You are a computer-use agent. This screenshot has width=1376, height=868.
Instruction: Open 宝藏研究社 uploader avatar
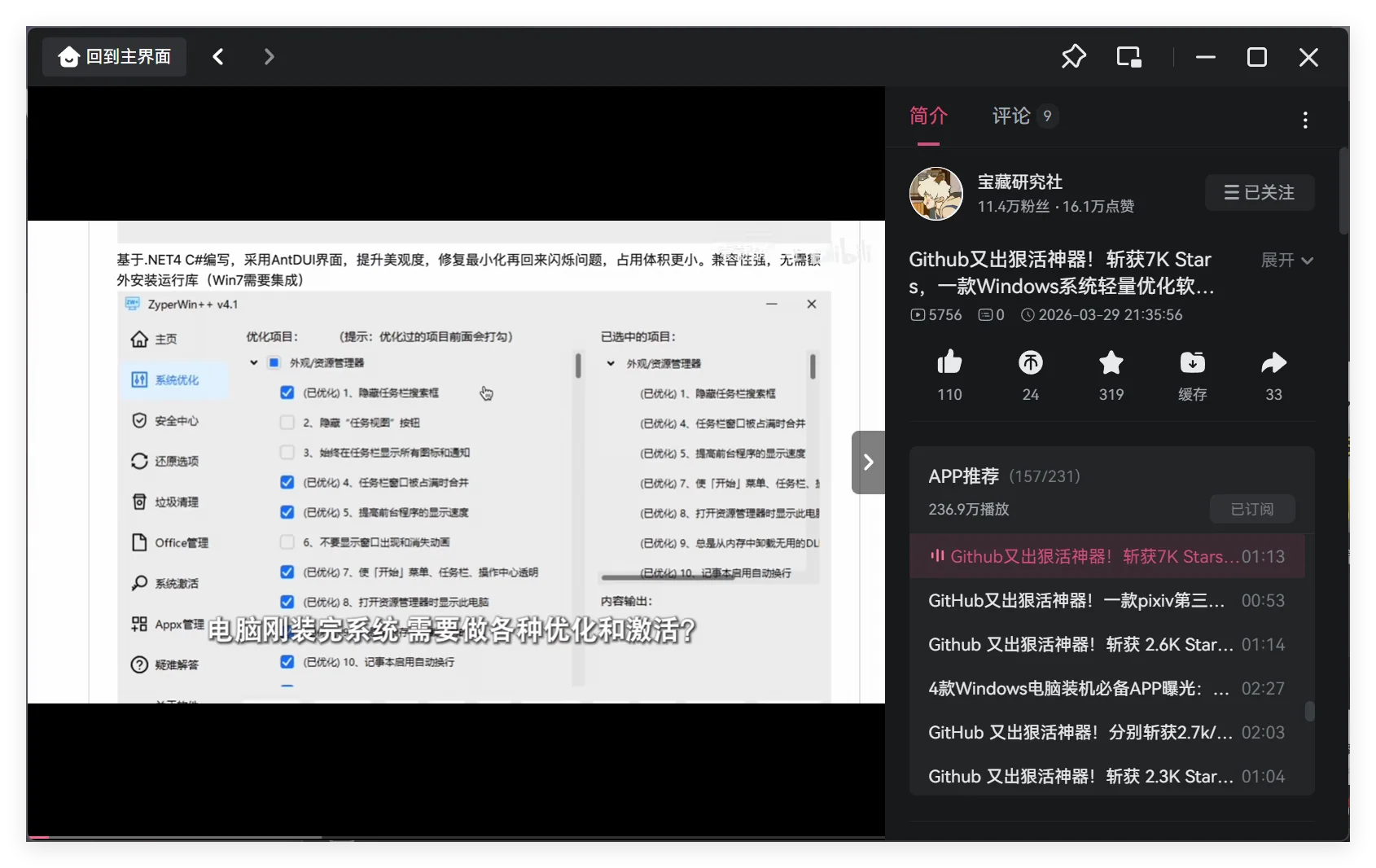[x=936, y=194]
